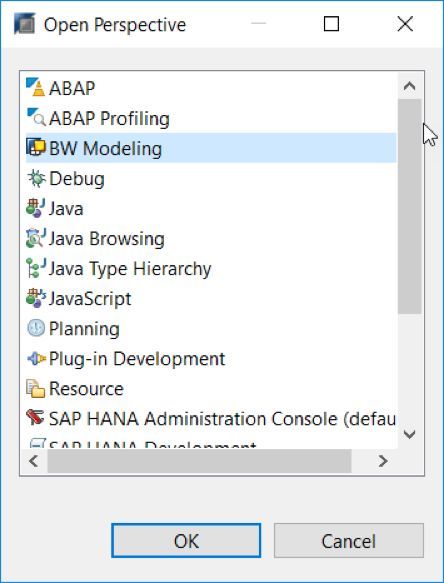
Task: Click the Planning clock icon
Action: tap(36, 328)
